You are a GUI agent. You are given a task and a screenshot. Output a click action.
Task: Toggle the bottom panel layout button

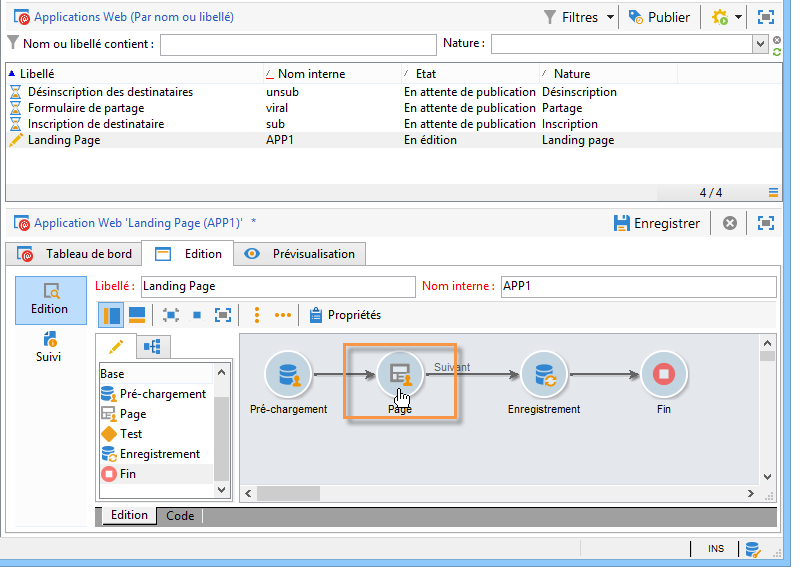[137, 315]
